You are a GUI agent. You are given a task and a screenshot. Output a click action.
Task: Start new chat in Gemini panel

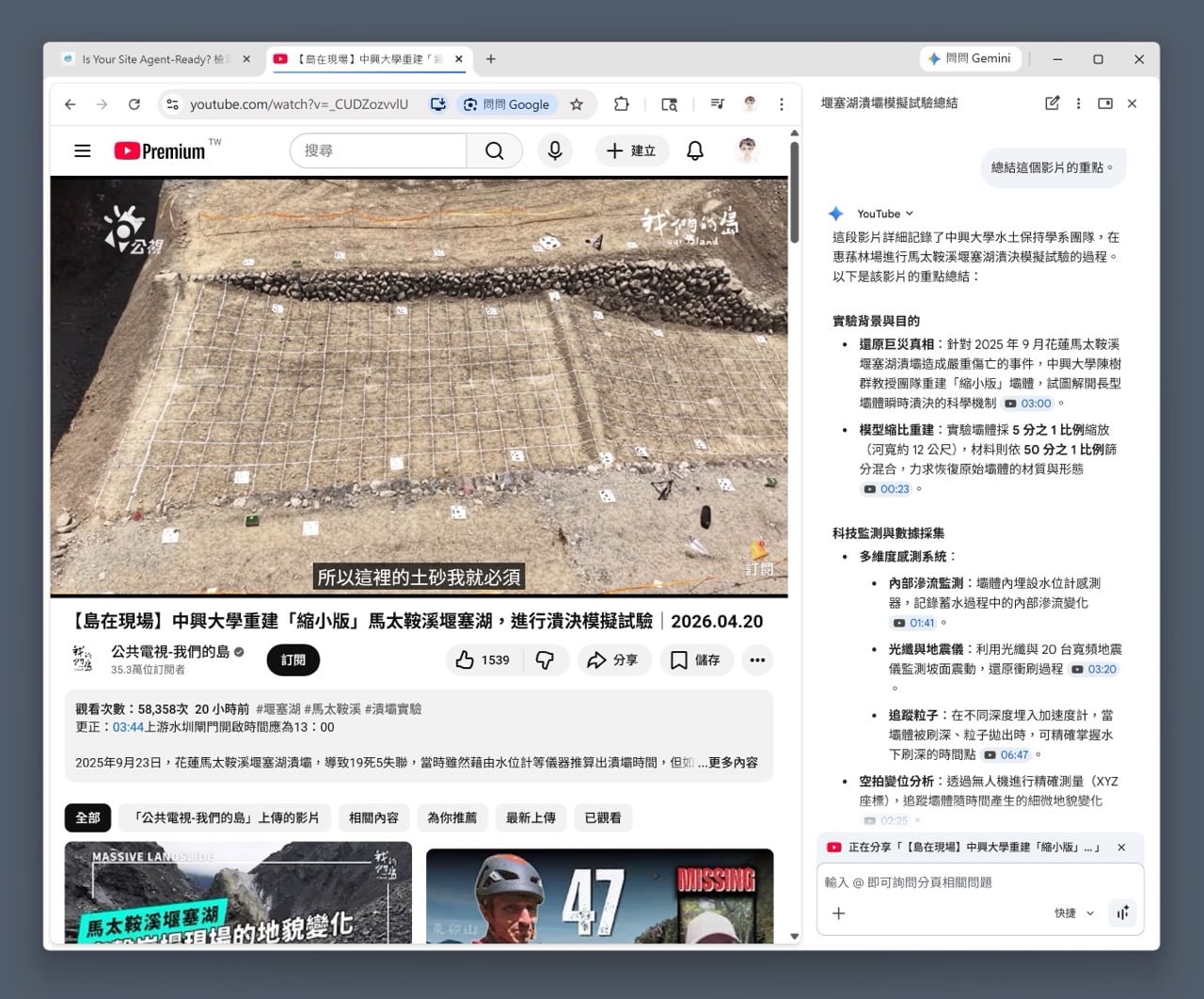[1052, 103]
